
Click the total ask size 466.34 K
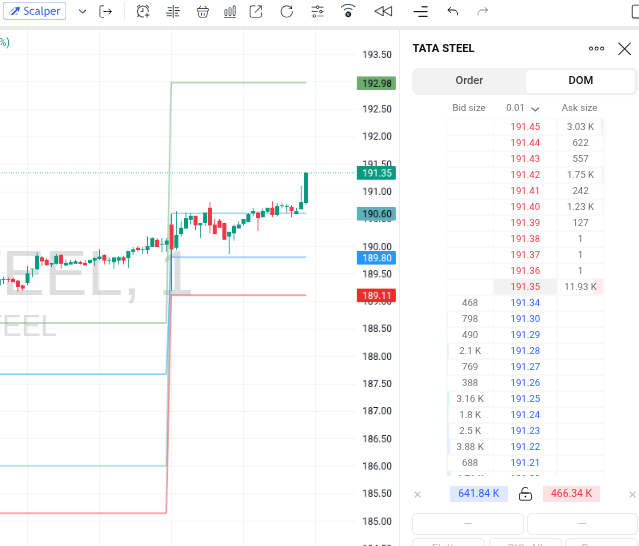(571, 493)
